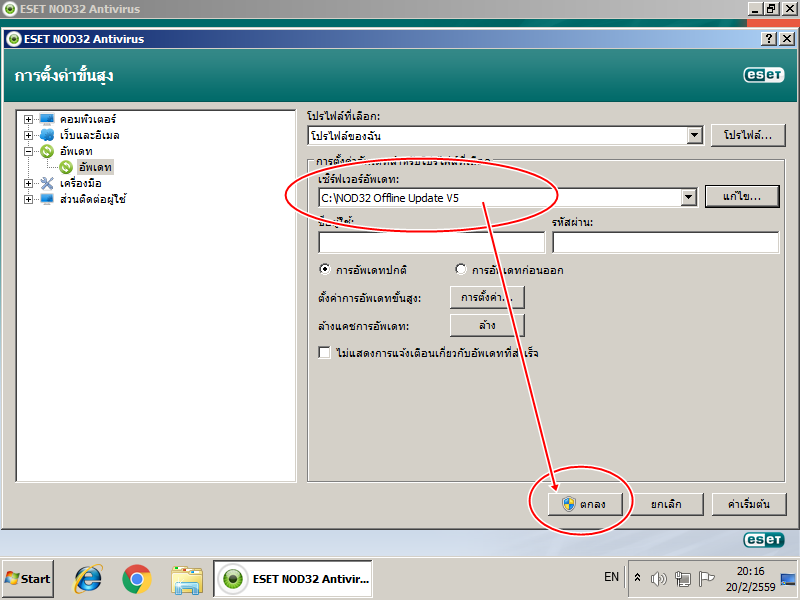Select the การอัพเดทปกติ radio button
This screenshot has height=600, width=800.
pyautogui.click(x=324, y=269)
